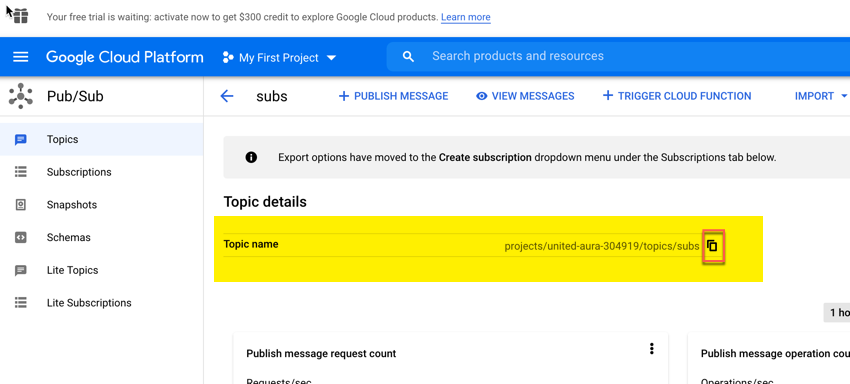Open Subscriptions in the sidebar
The image size is (850, 384).
[101, 172]
